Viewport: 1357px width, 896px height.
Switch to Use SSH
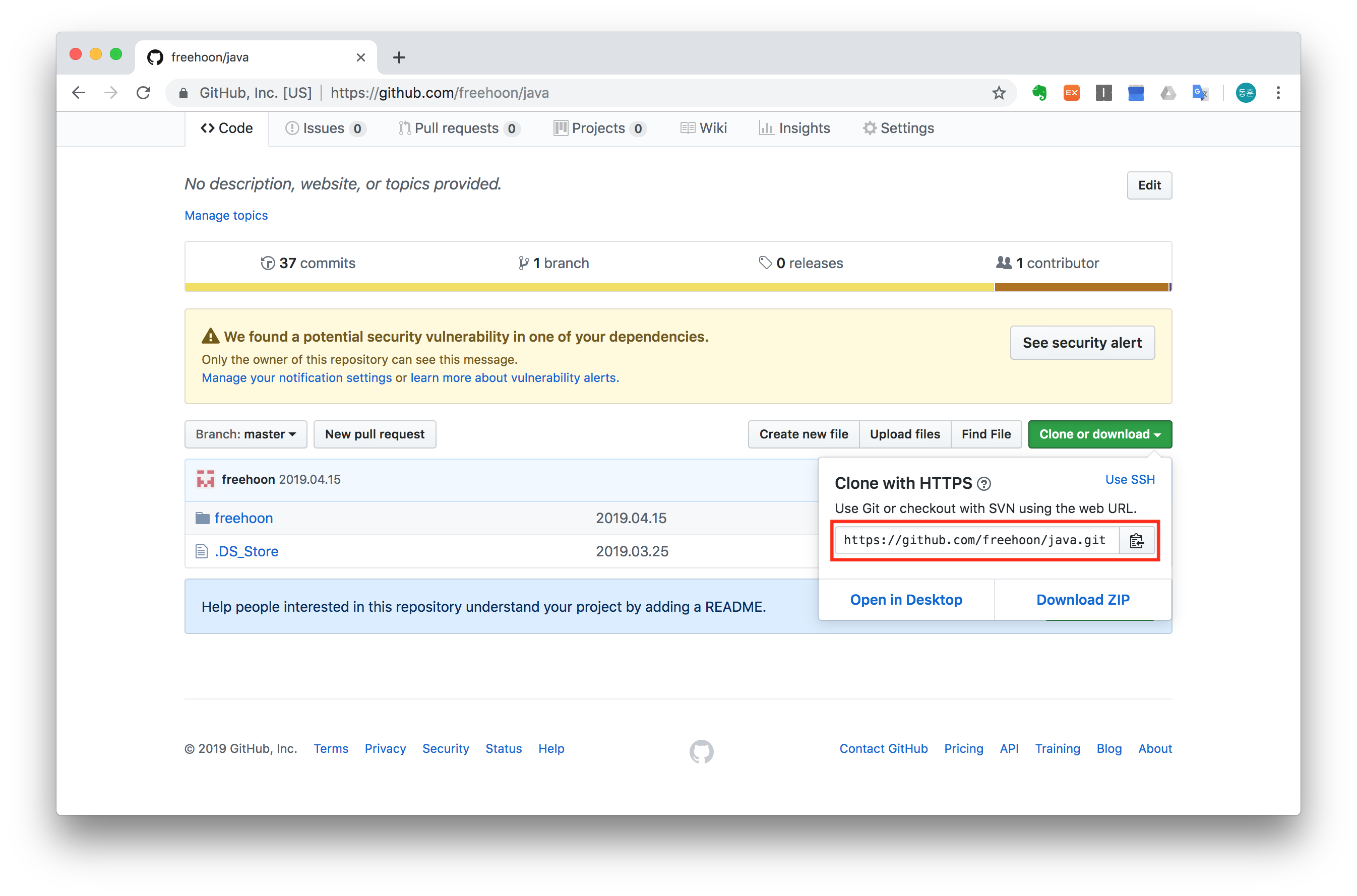(x=1130, y=480)
